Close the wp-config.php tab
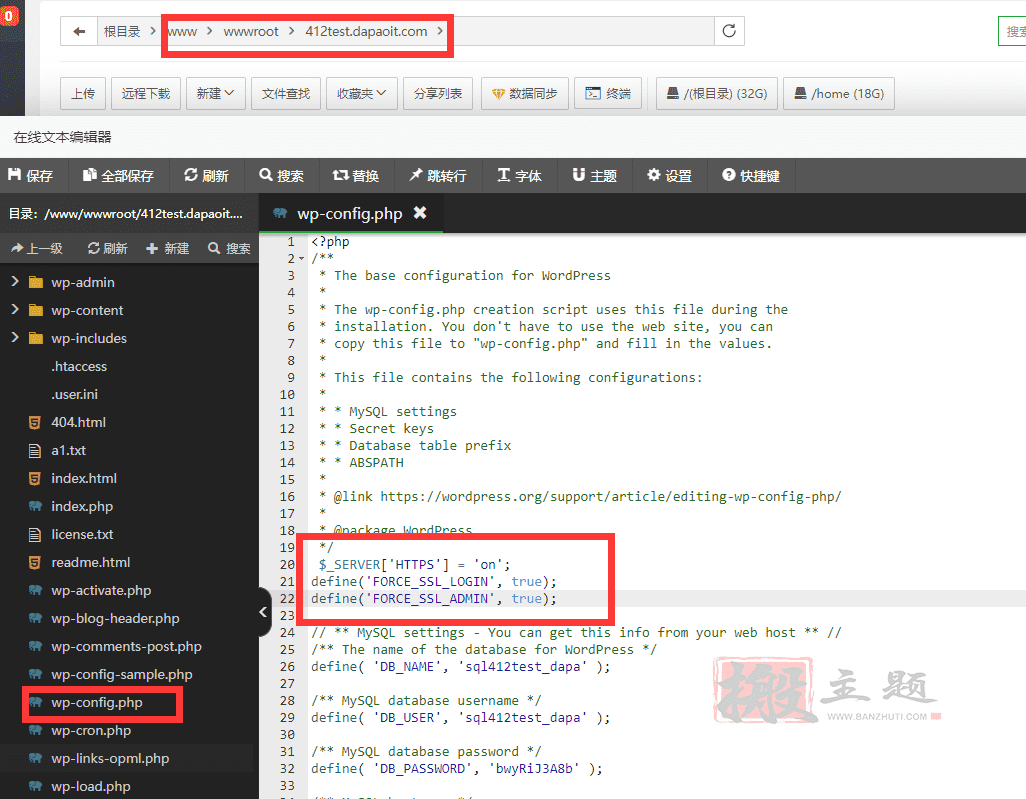Viewport: 1026px width, 799px height. point(420,213)
